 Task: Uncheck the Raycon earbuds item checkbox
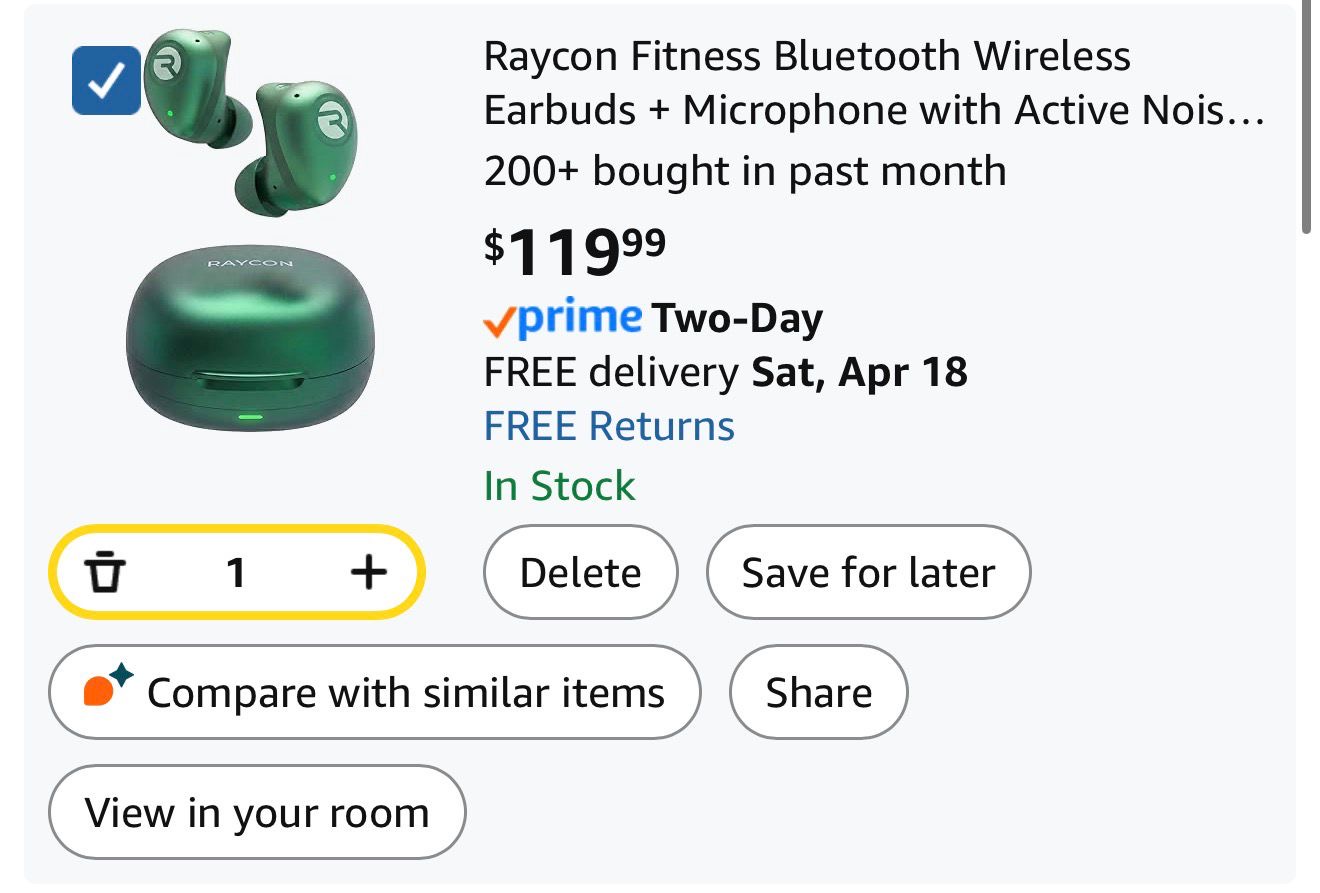(x=105, y=80)
